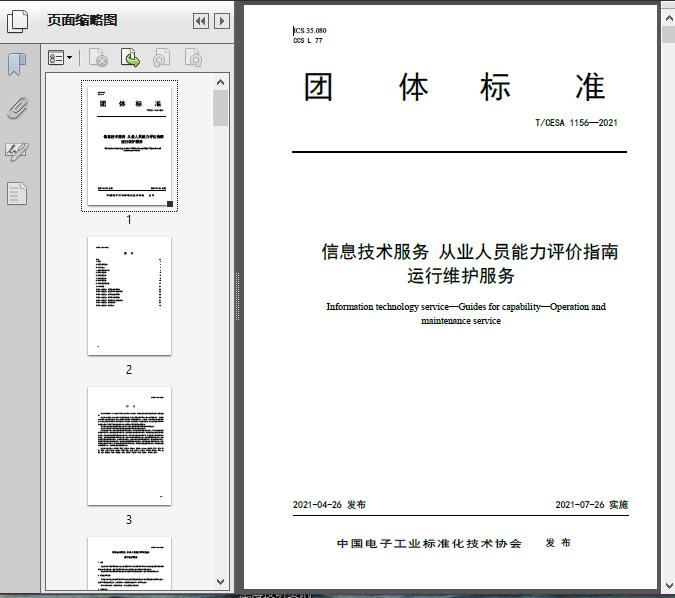Click the English title 'Information technology service' line
Image resolution: width=675 pixels, height=598 pixels.
(x=466, y=307)
